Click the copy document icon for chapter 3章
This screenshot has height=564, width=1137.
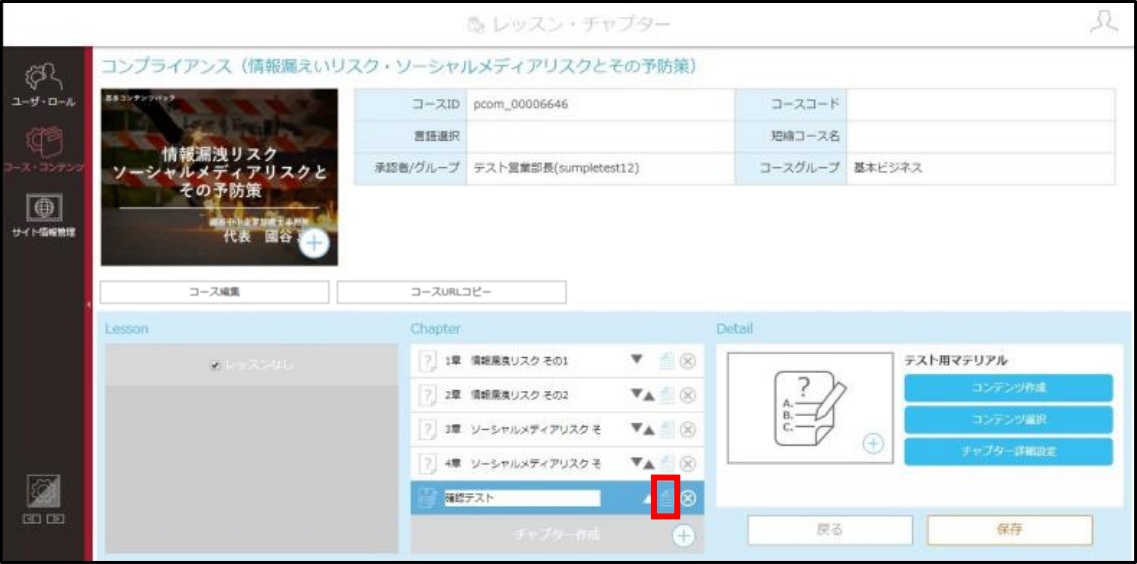tap(667, 430)
